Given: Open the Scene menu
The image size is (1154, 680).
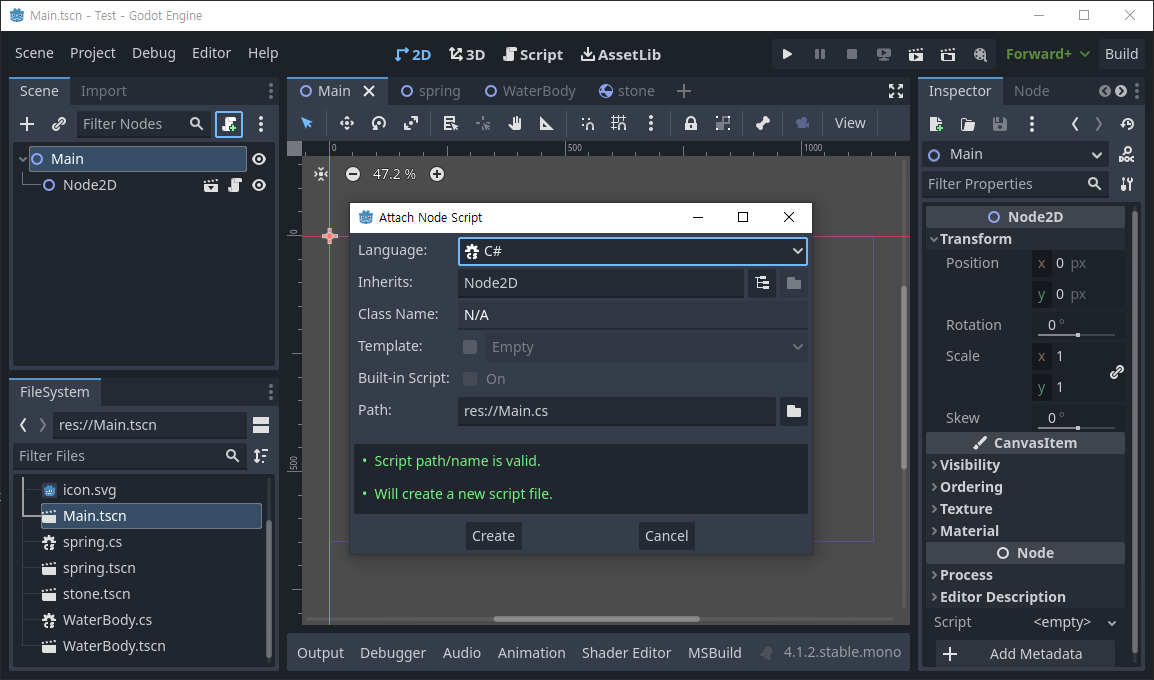Looking at the screenshot, I should pyautogui.click(x=35, y=53).
